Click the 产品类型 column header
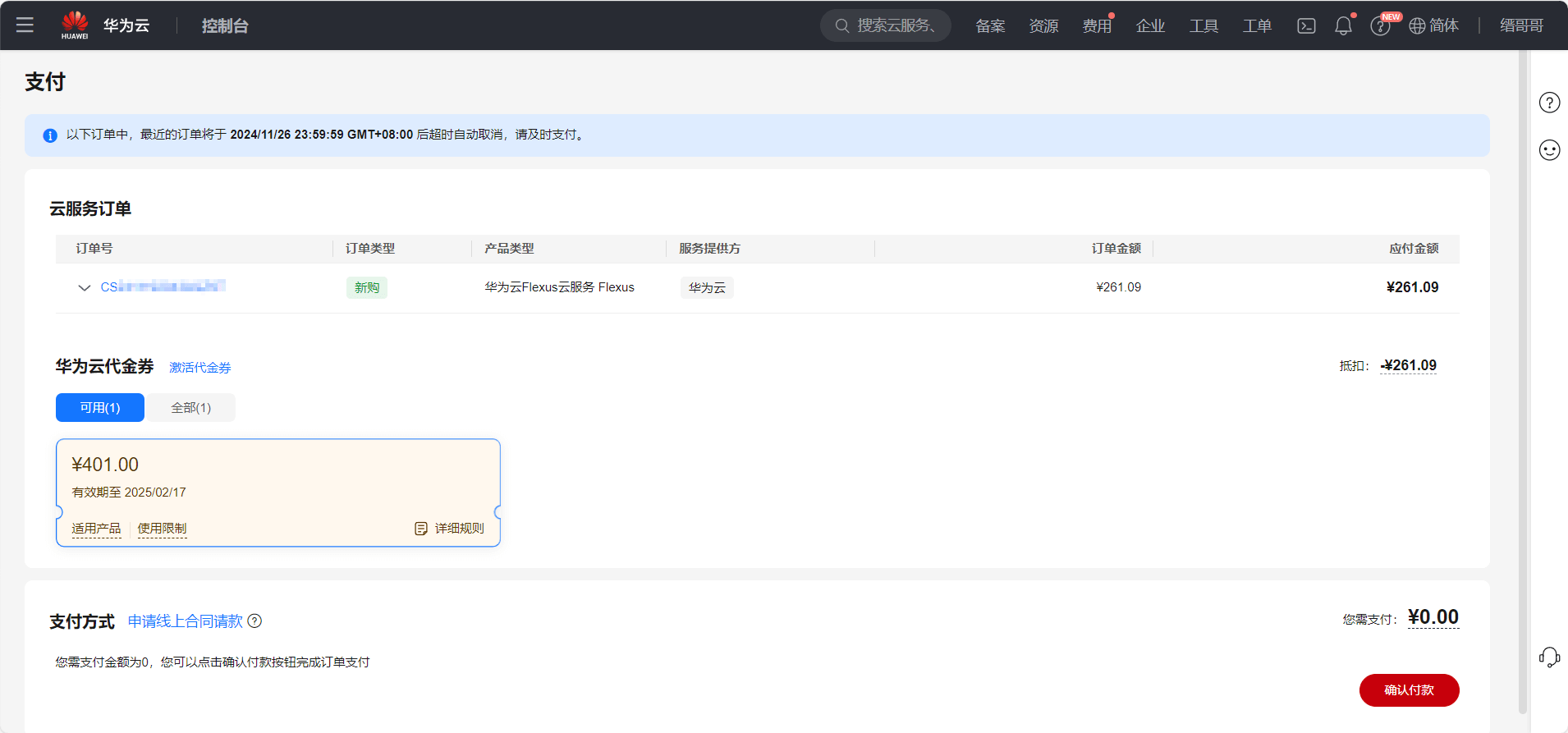Image resolution: width=1568 pixels, height=733 pixels. pos(509,249)
